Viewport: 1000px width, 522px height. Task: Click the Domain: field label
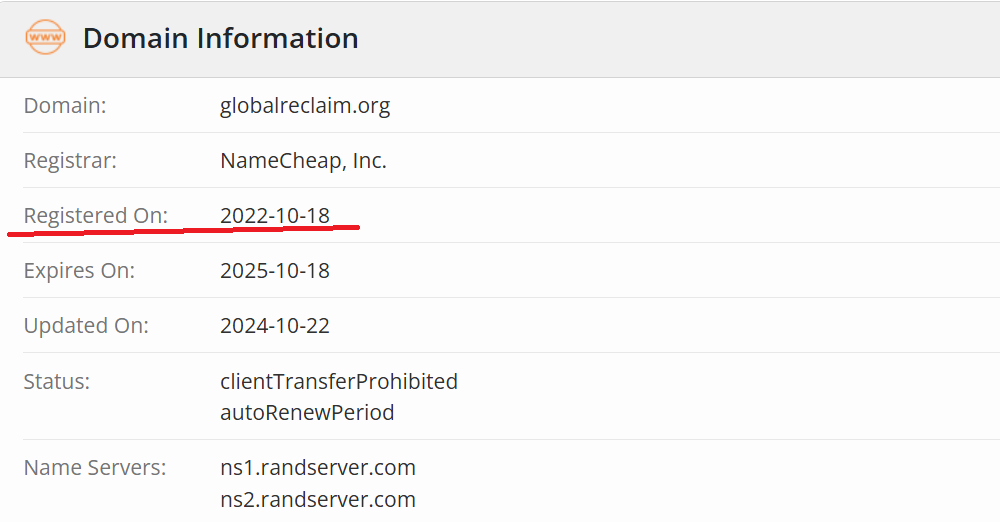coord(65,105)
